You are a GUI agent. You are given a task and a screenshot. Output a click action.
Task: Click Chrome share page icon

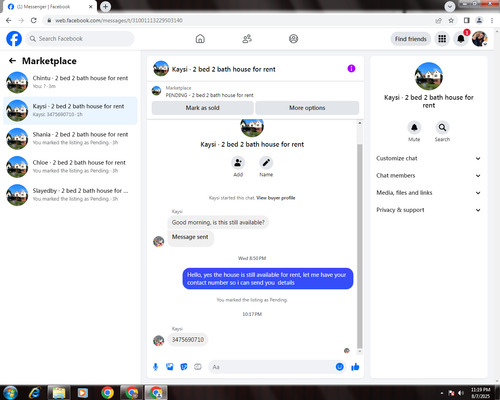tap(439, 20)
